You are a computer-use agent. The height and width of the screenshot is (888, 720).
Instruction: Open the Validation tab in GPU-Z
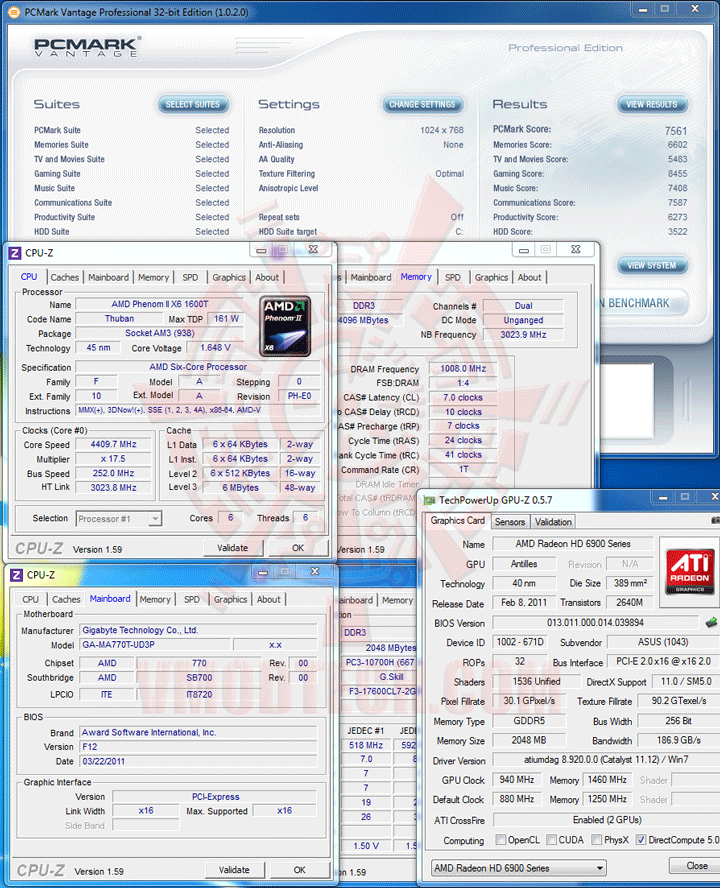click(553, 522)
